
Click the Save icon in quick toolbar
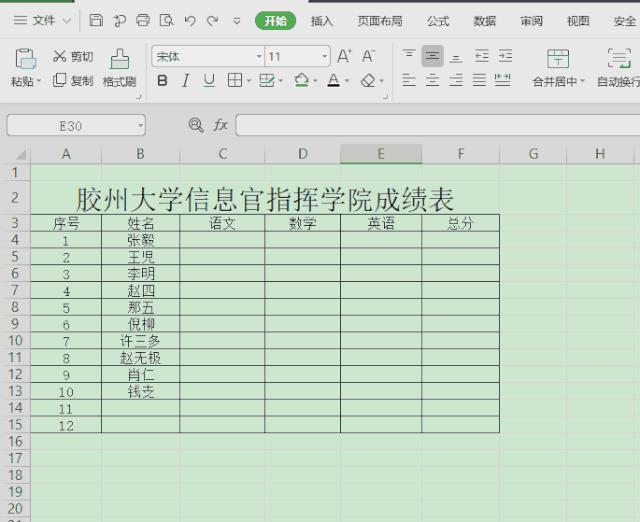point(96,20)
